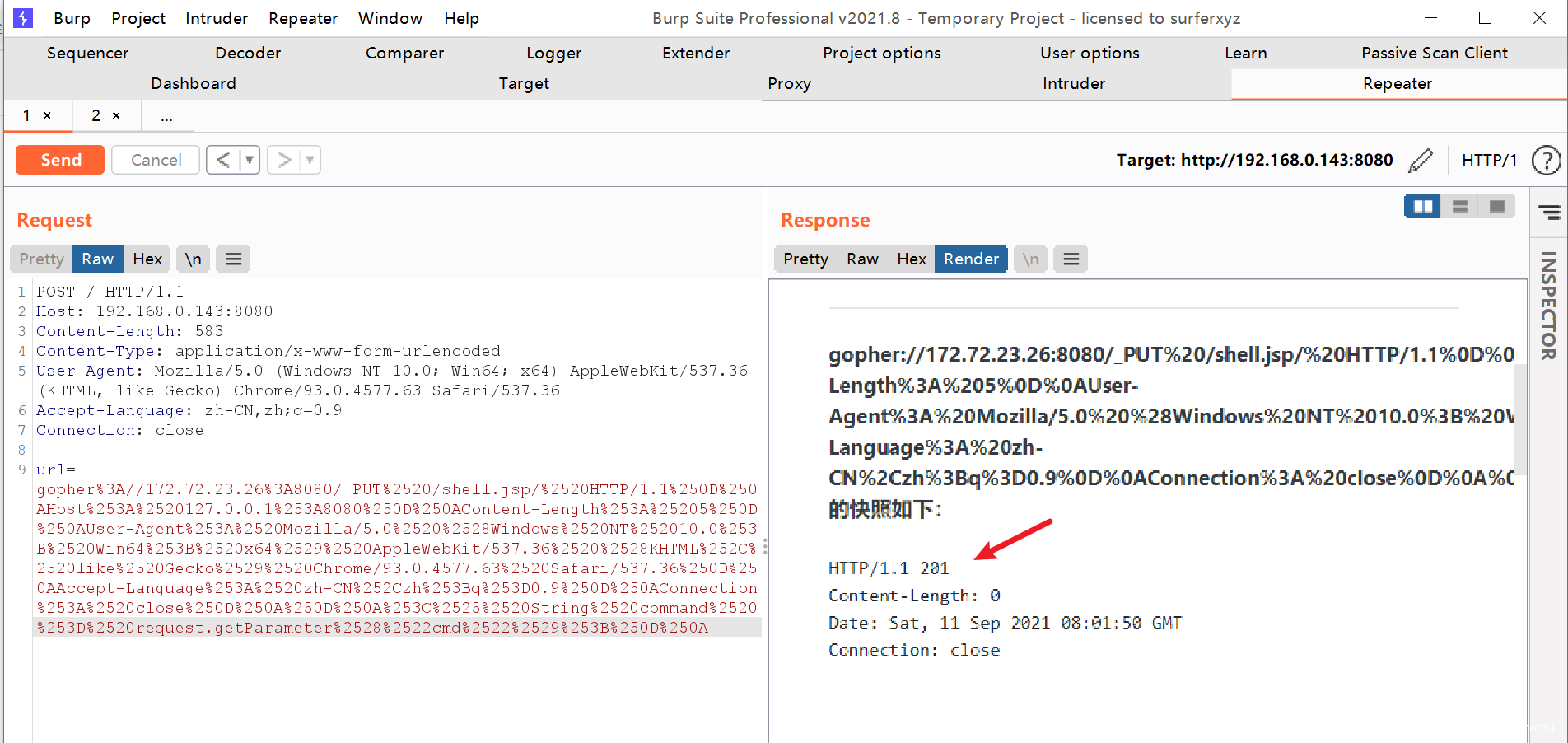1568x743 pixels.
Task: Add new Repeater tab with ellipsis
Action: click(166, 116)
